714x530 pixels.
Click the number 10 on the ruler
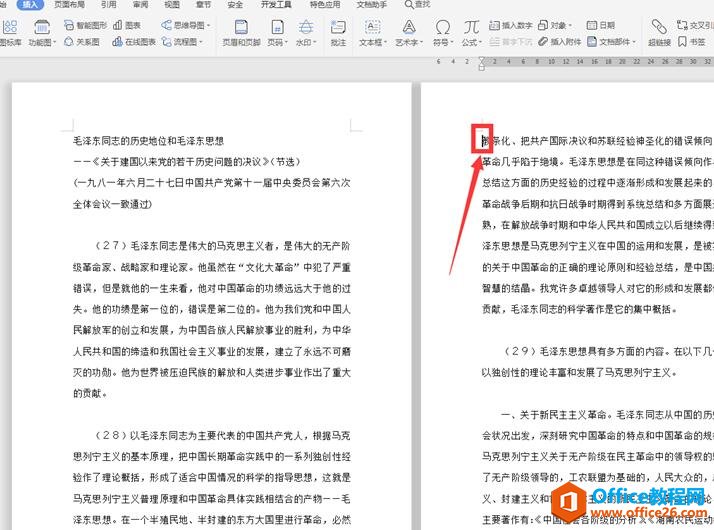point(551,61)
